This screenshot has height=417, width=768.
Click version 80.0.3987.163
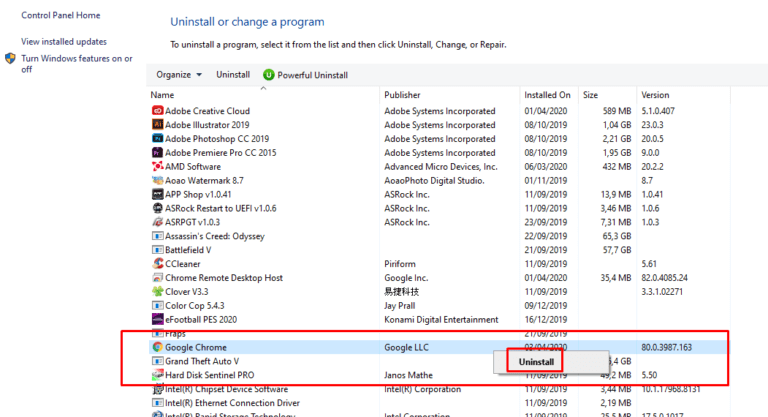click(667, 347)
